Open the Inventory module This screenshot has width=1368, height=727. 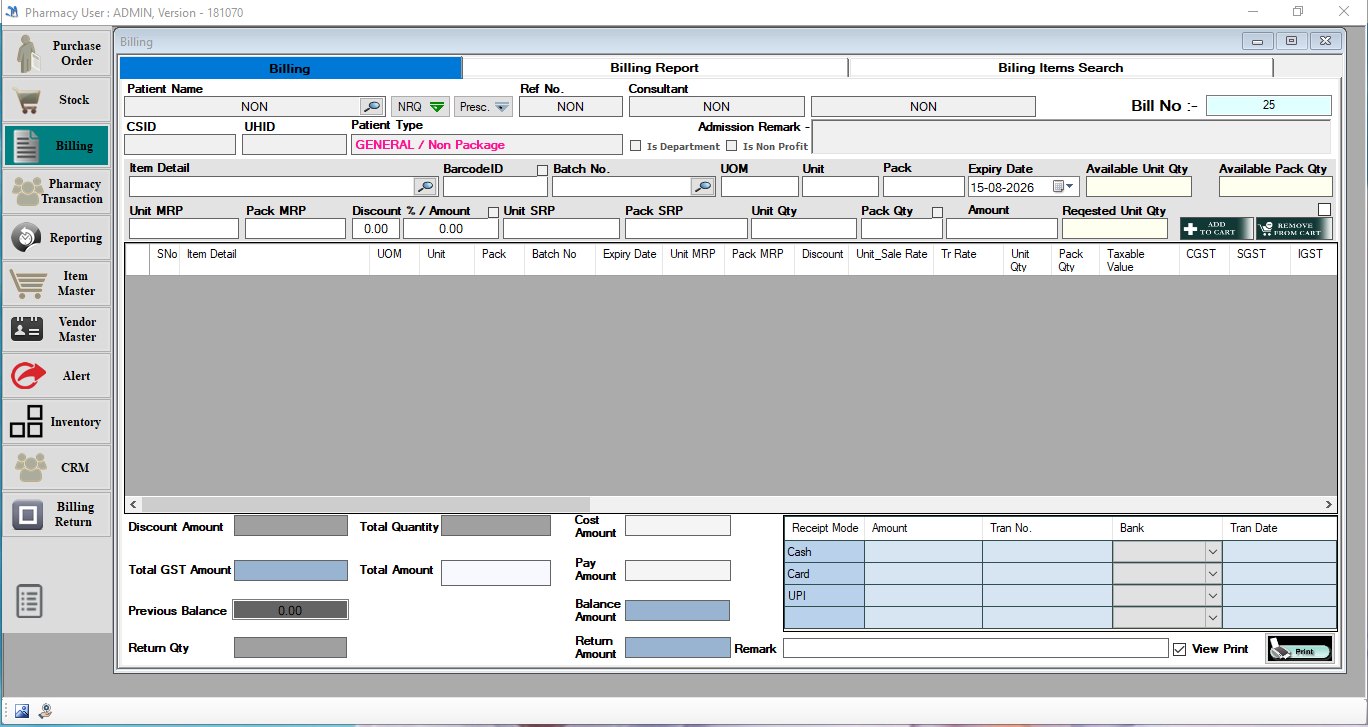tap(56, 422)
